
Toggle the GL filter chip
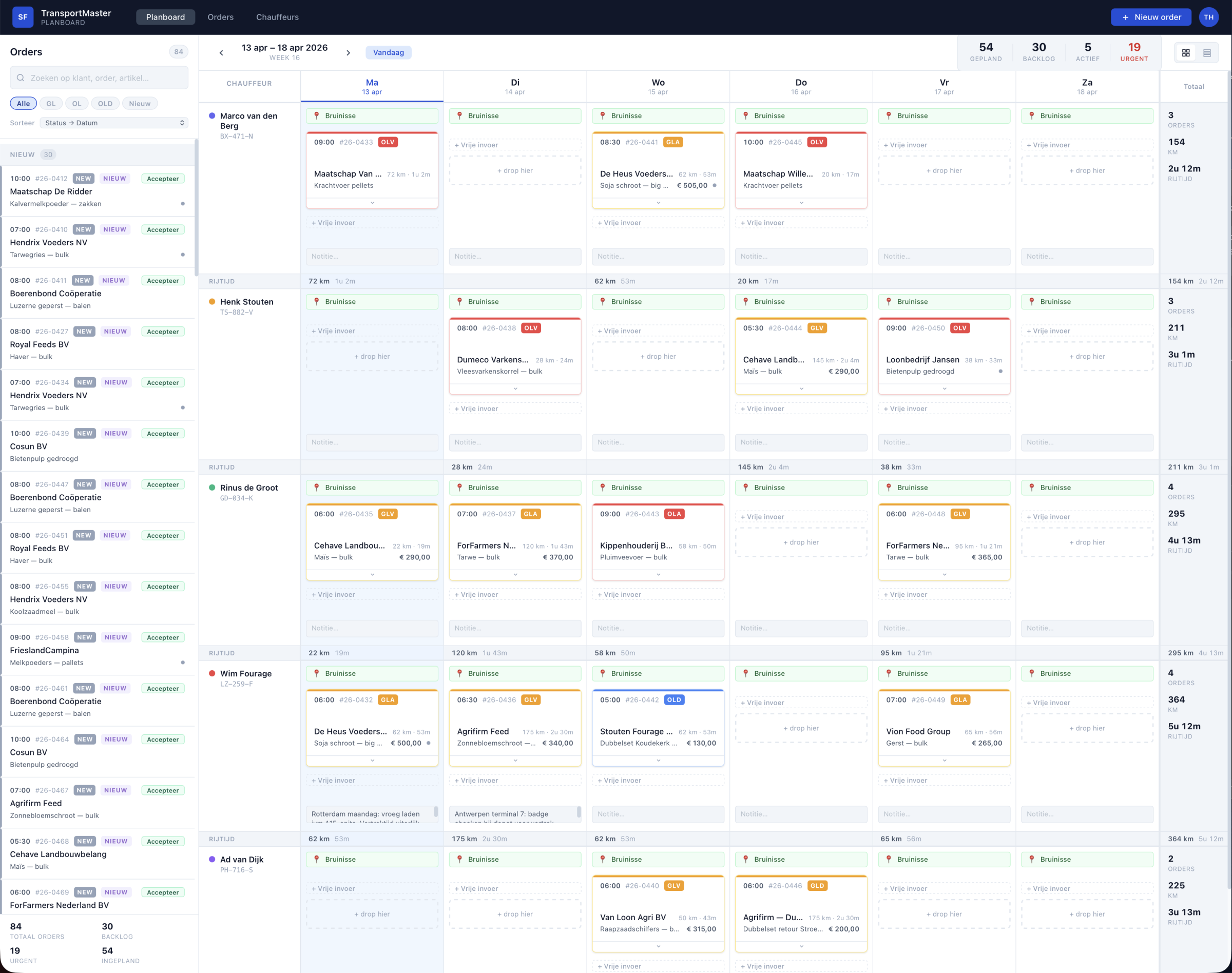pyautogui.click(x=51, y=104)
